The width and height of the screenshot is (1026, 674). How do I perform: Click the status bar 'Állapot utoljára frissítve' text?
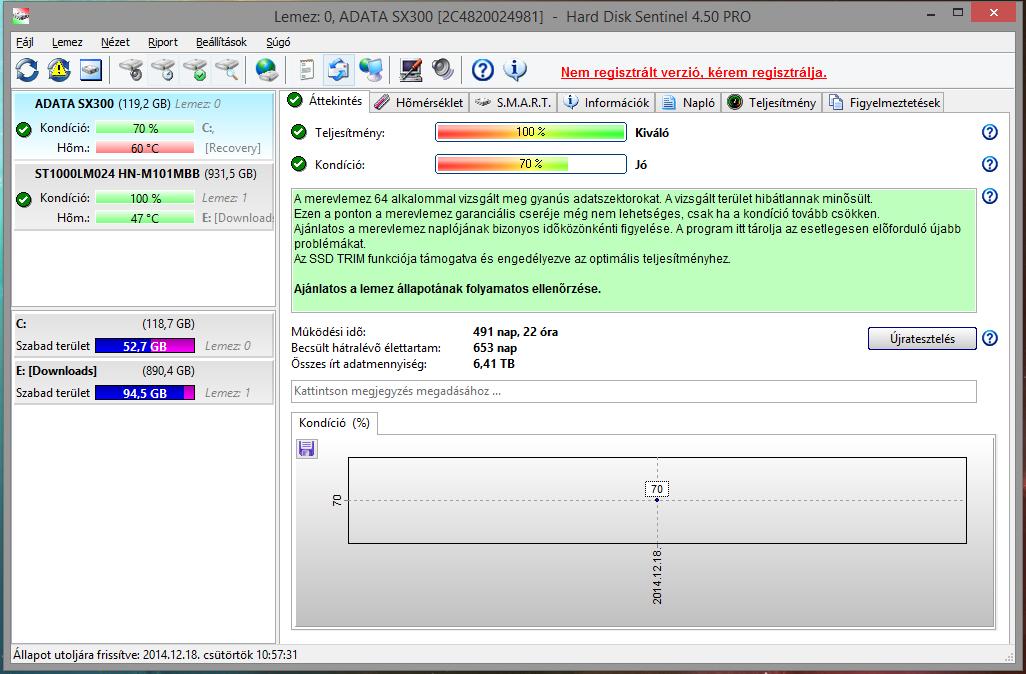pos(155,654)
